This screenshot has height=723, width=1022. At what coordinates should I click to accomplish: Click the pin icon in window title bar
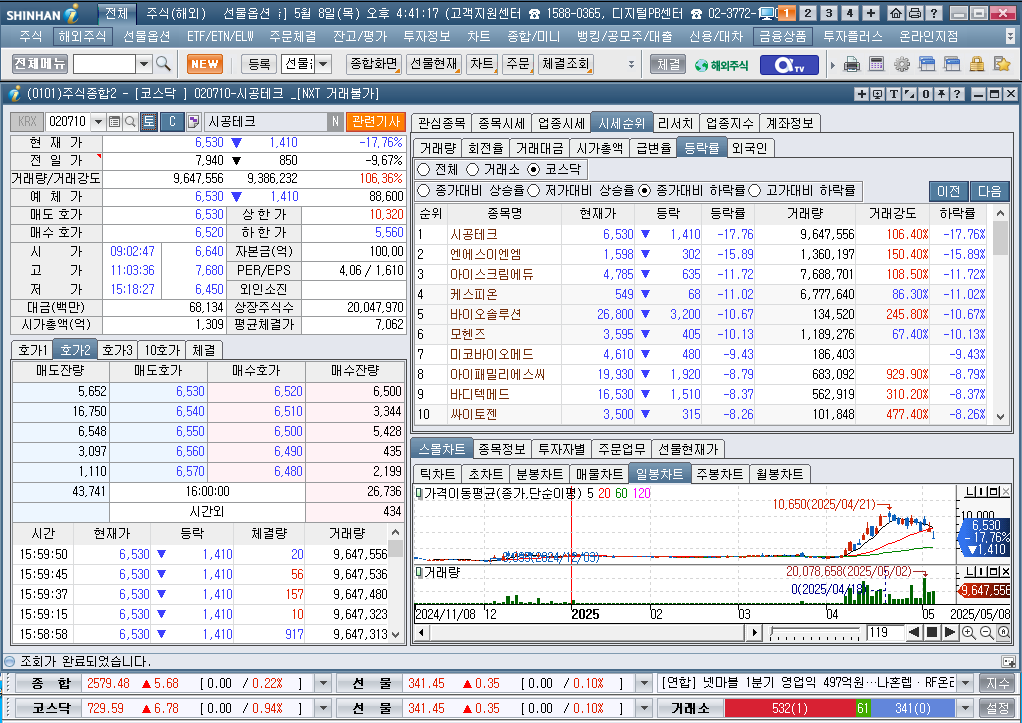tap(941, 94)
